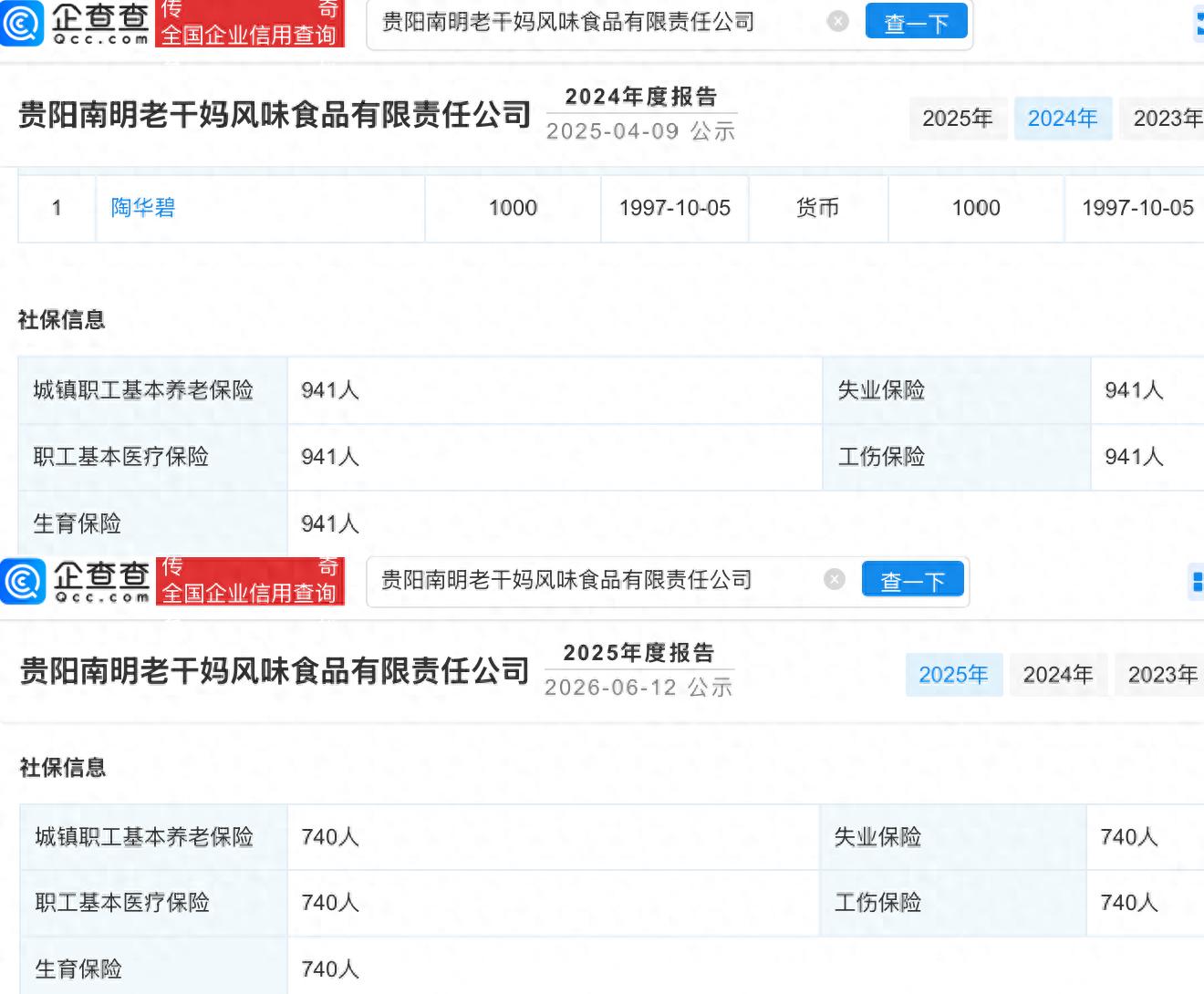Viewport: 1204px width, 994px height.
Task: Click 740人 in the 城镇职工基本养老保险 row
Action: click(330, 837)
